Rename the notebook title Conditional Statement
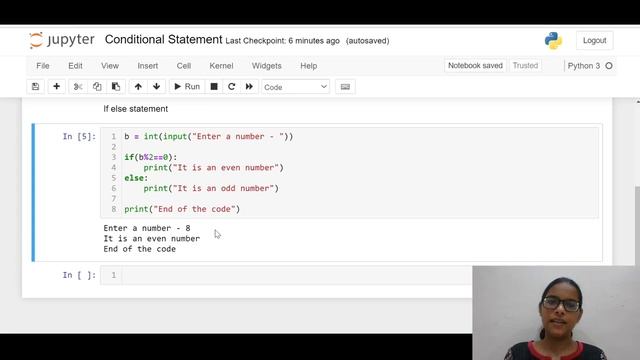 [x=163, y=40]
